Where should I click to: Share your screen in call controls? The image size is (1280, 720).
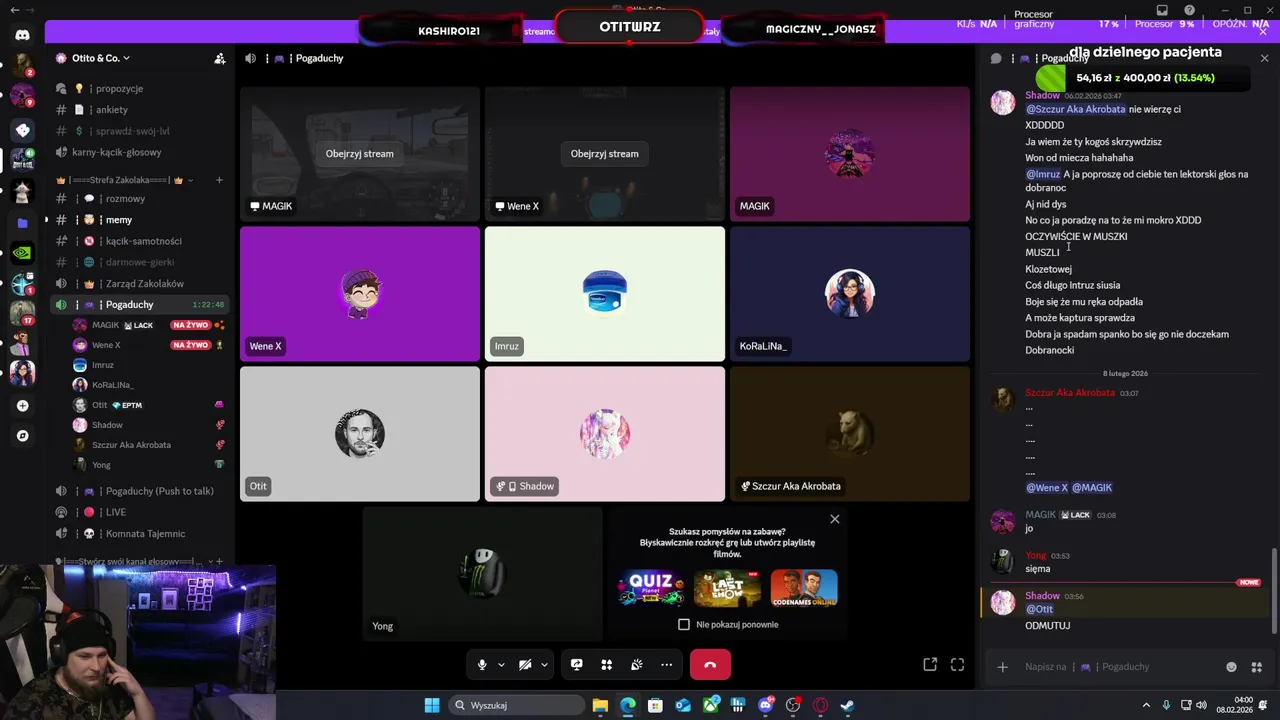[x=576, y=665]
